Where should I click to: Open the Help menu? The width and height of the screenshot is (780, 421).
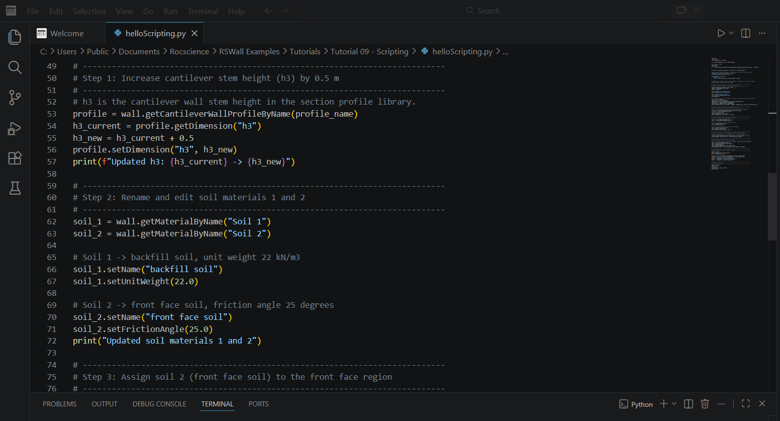point(236,11)
